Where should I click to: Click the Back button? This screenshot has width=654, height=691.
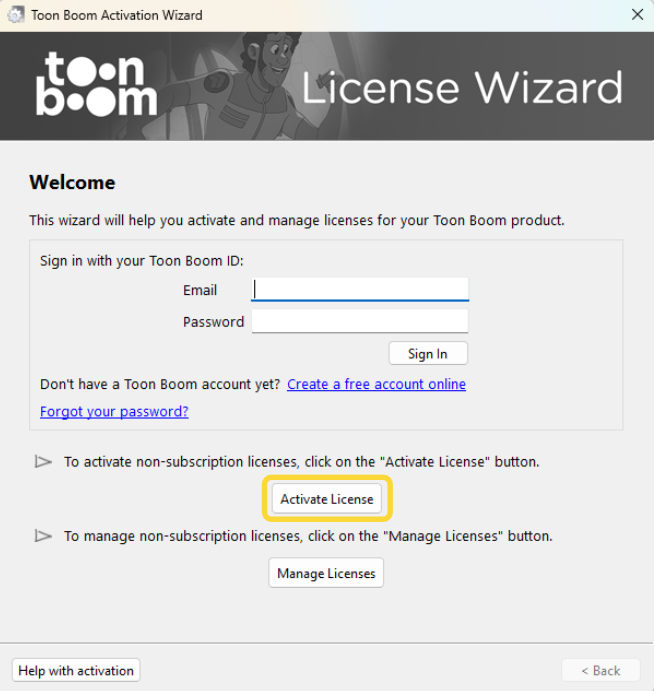point(600,670)
